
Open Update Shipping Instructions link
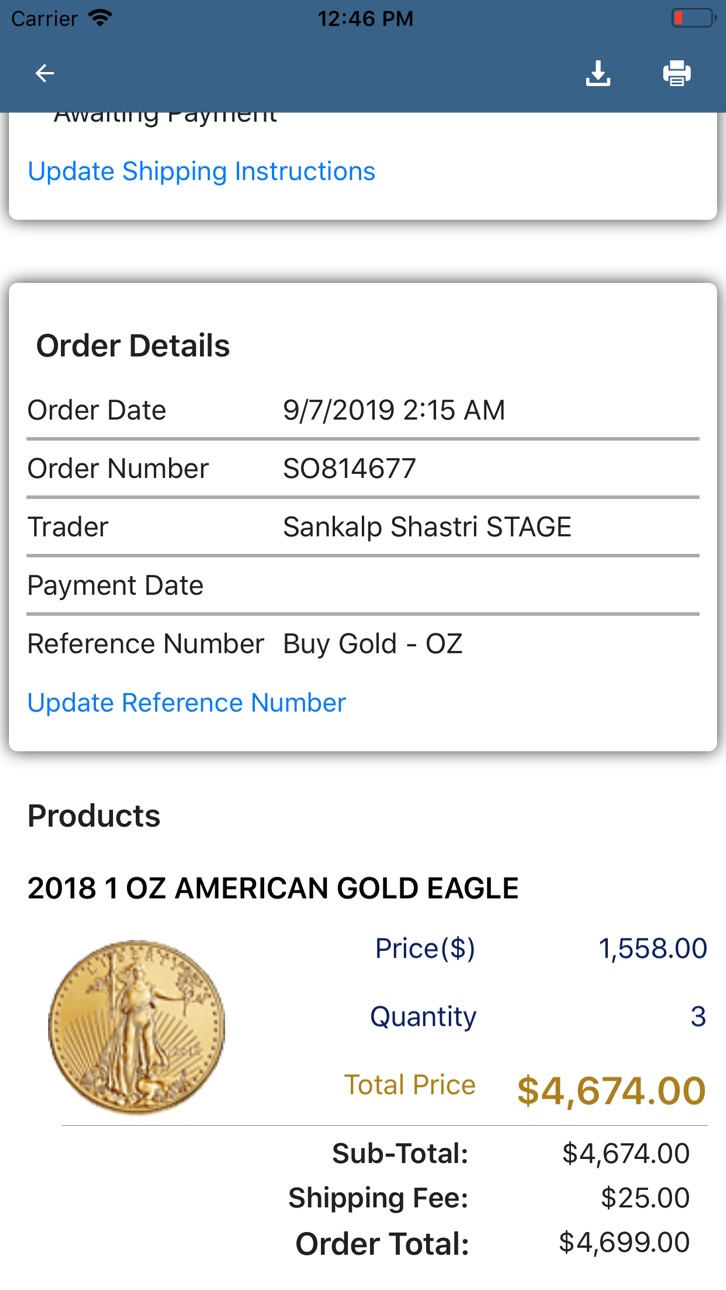tap(201, 171)
